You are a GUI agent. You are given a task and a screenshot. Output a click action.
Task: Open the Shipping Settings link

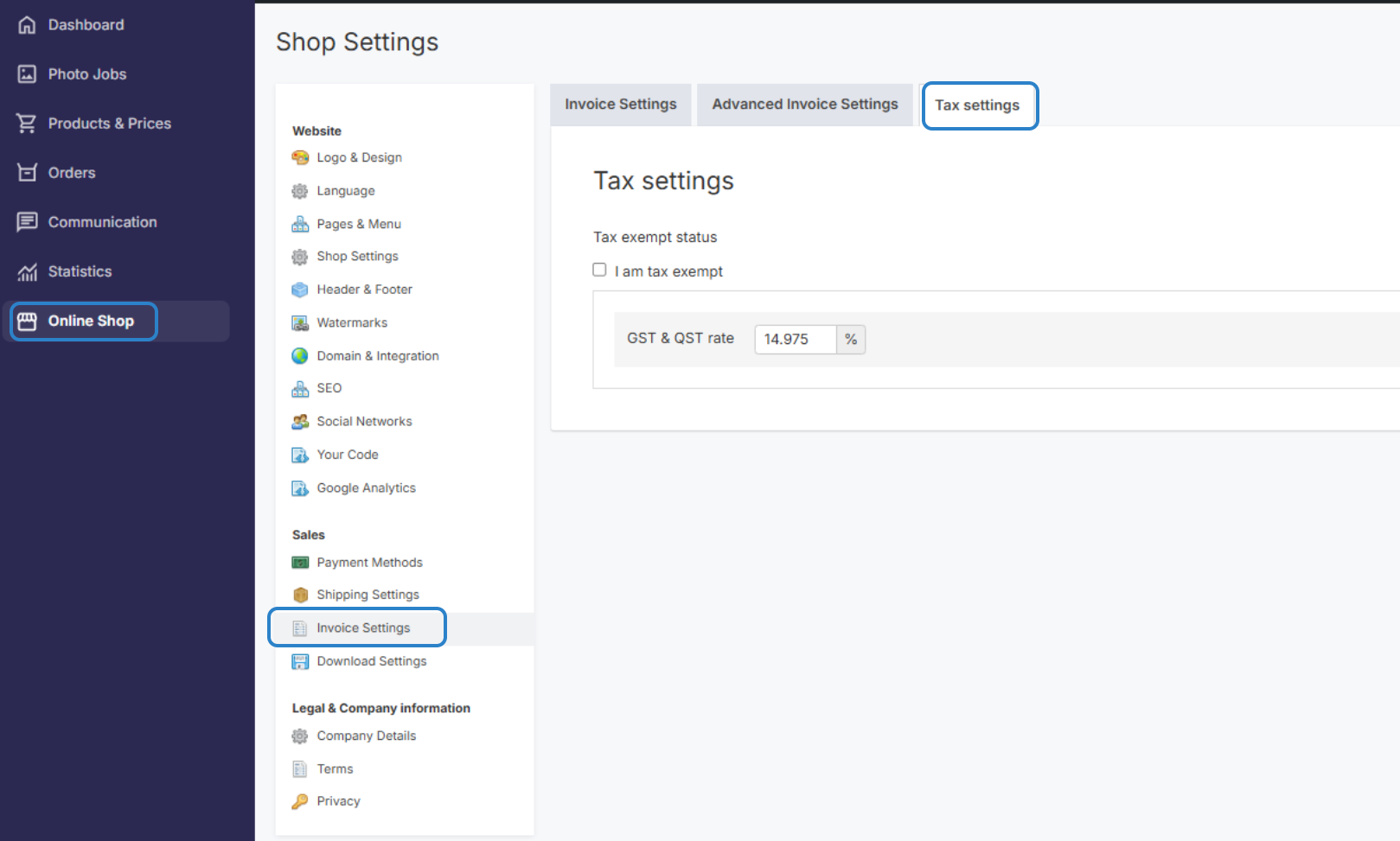[x=368, y=595]
